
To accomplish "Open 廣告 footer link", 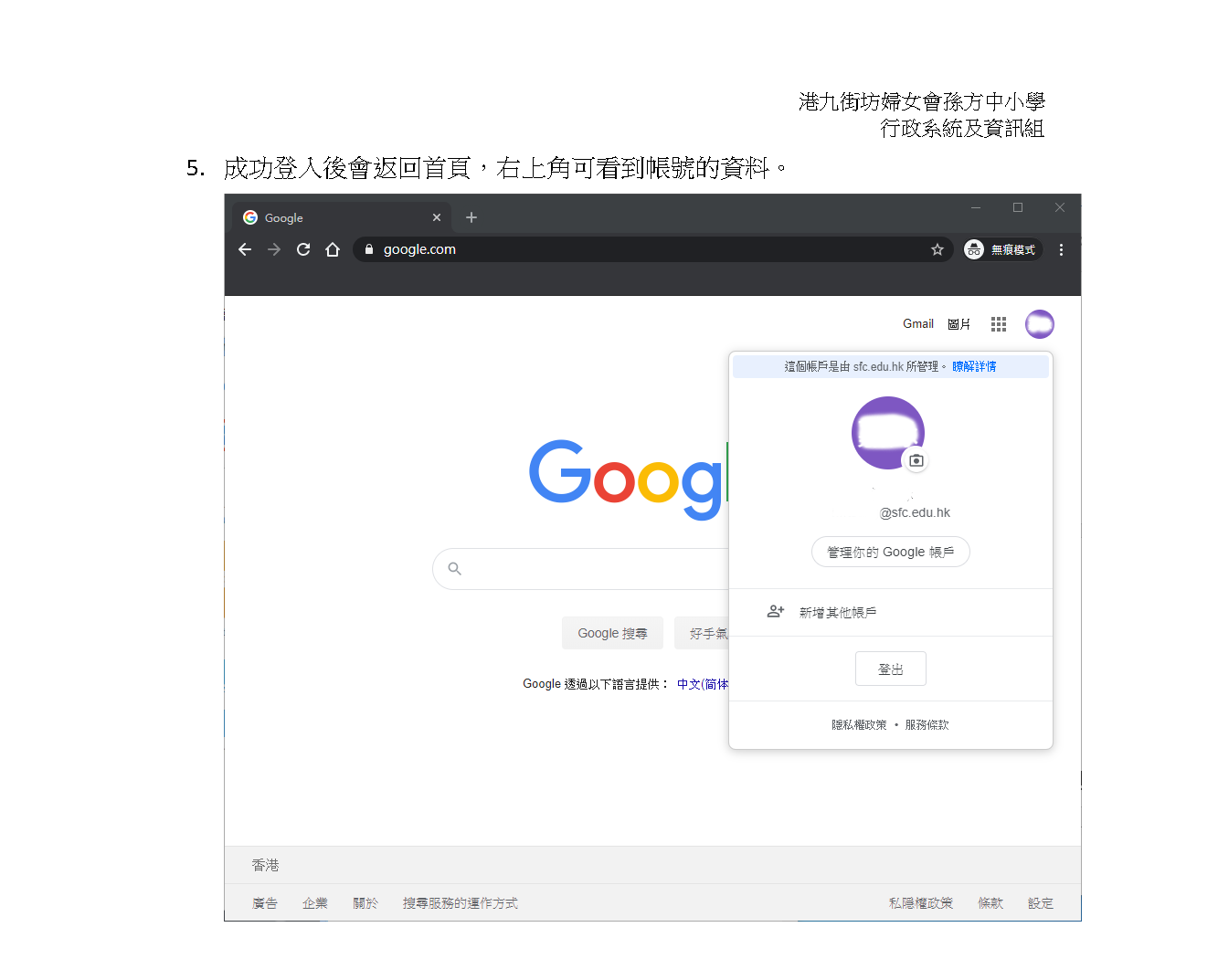I will (265, 903).
